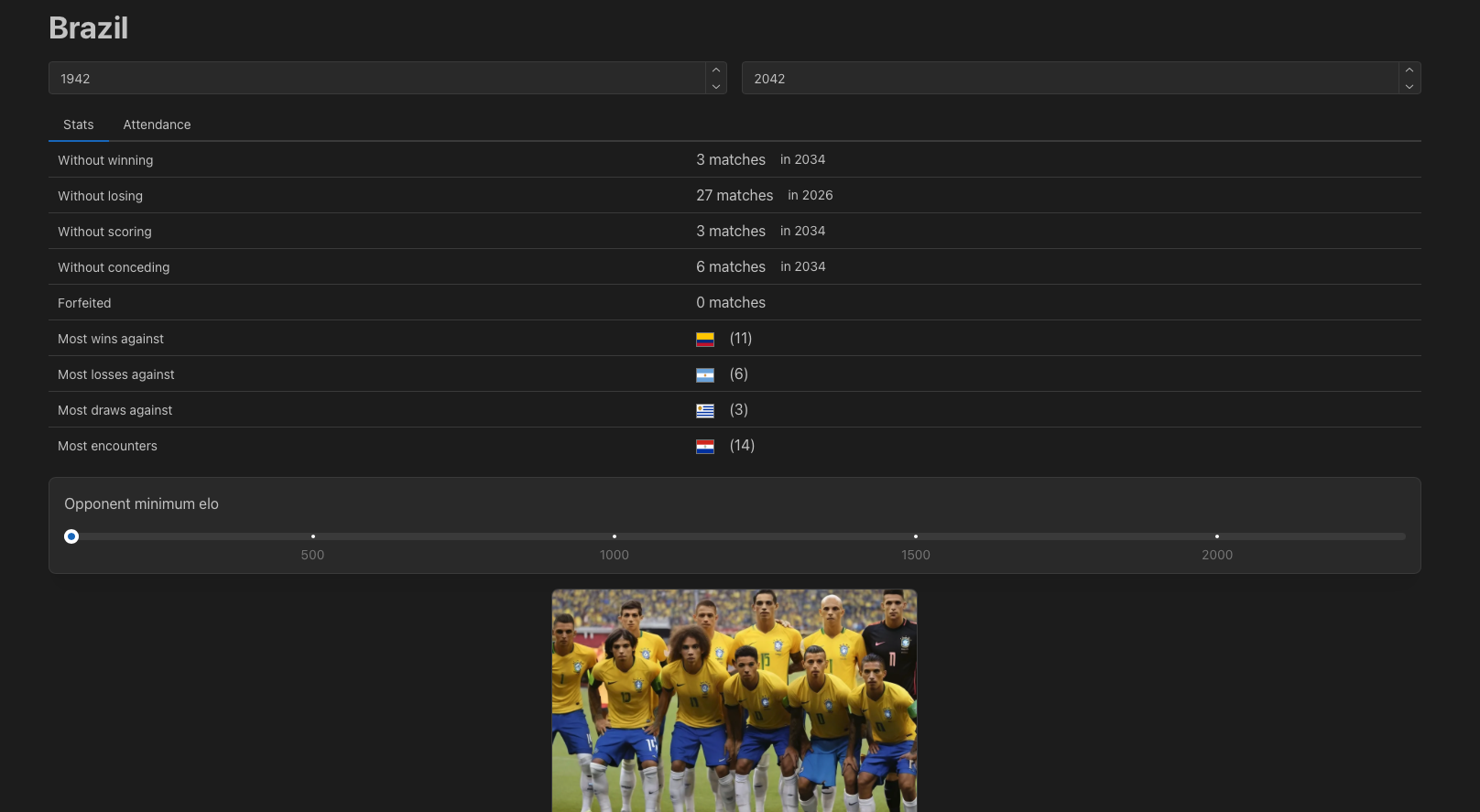Screen dimensions: 1480x812
Task: Set elo slider to the 500 mark
Action: tap(313, 536)
